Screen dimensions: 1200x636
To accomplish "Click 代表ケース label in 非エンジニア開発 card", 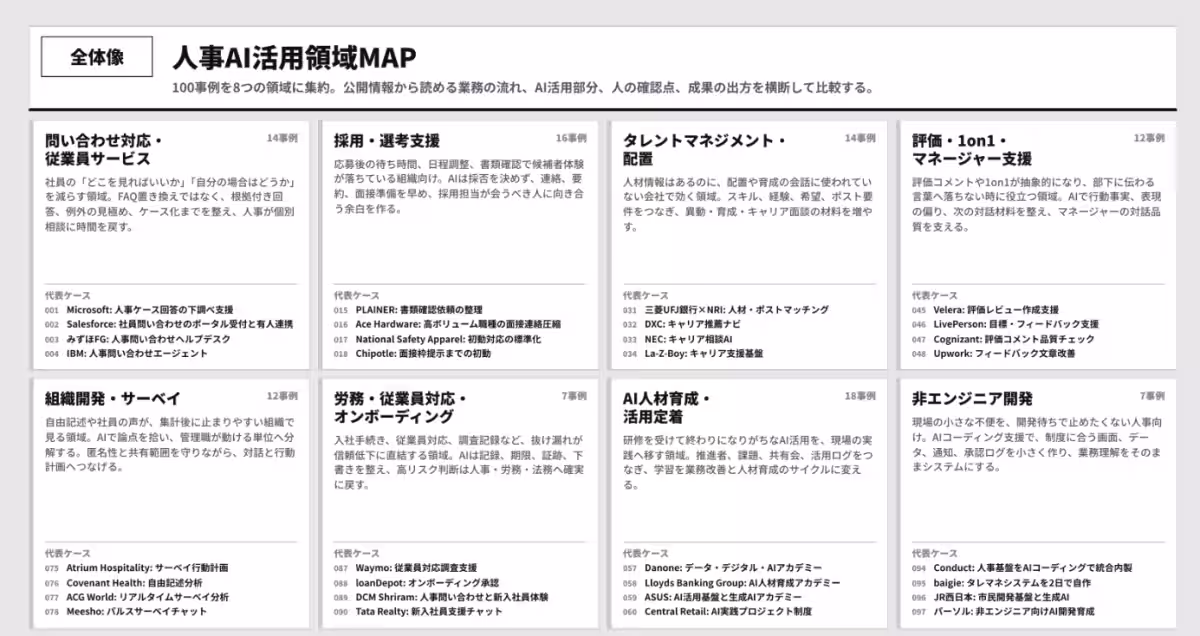I will pos(935,554).
